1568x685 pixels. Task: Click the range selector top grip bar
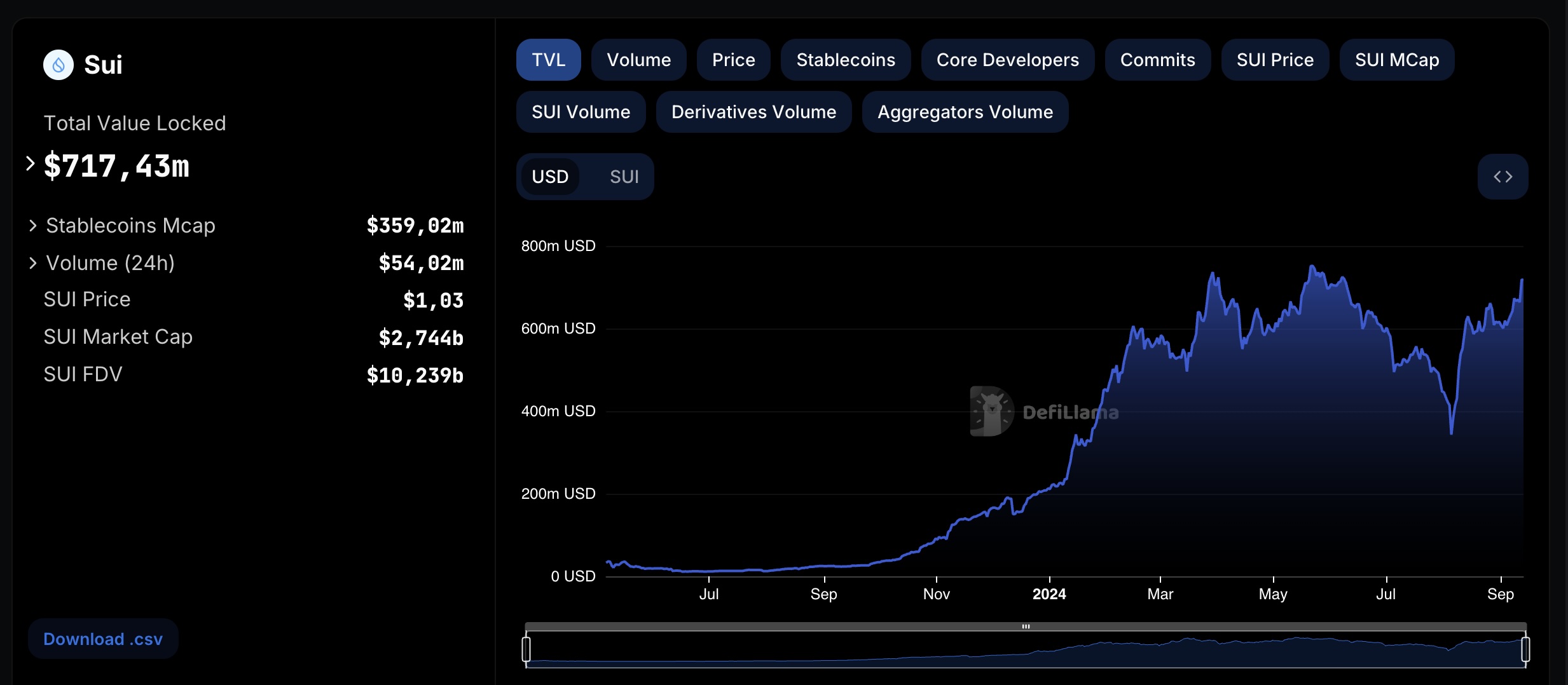pyautogui.click(x=1026, y=627)
